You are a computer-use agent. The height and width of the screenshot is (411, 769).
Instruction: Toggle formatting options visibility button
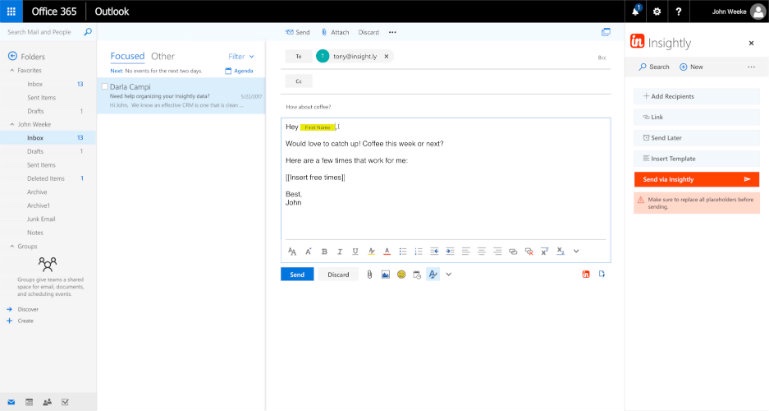(433, 274)
